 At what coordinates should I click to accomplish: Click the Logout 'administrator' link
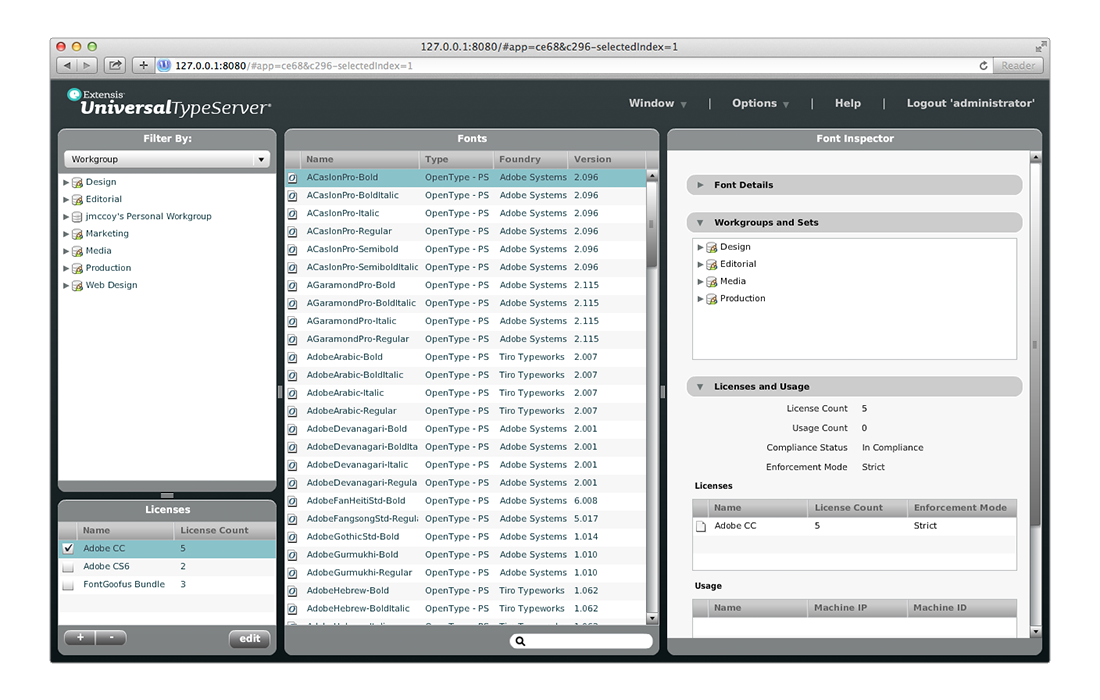(970, 104)
